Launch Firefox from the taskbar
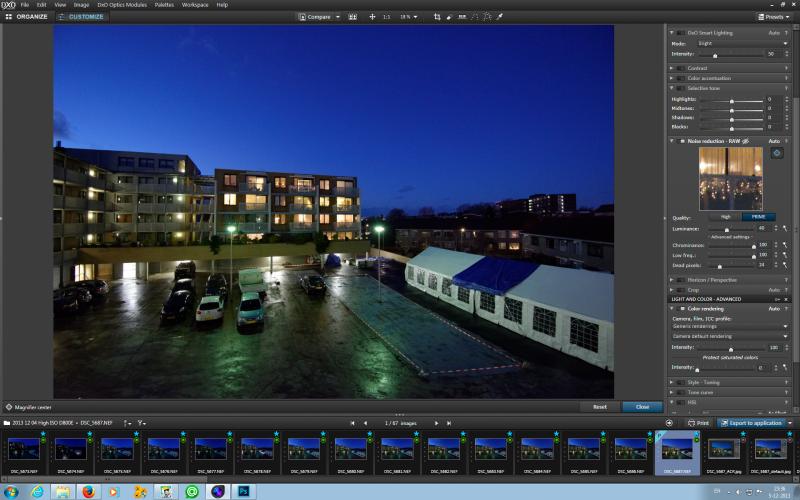This screenshot has width=800, height=500. [89, 492]
